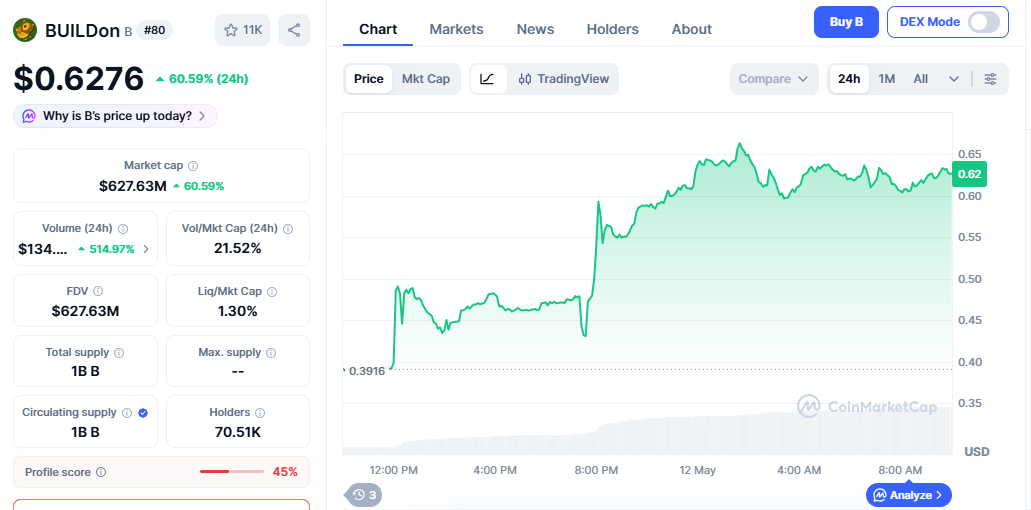1031x510 pixels.
Task: Click the 514.97% volume change
Action: pyautogui.click(x=106, y=249)
